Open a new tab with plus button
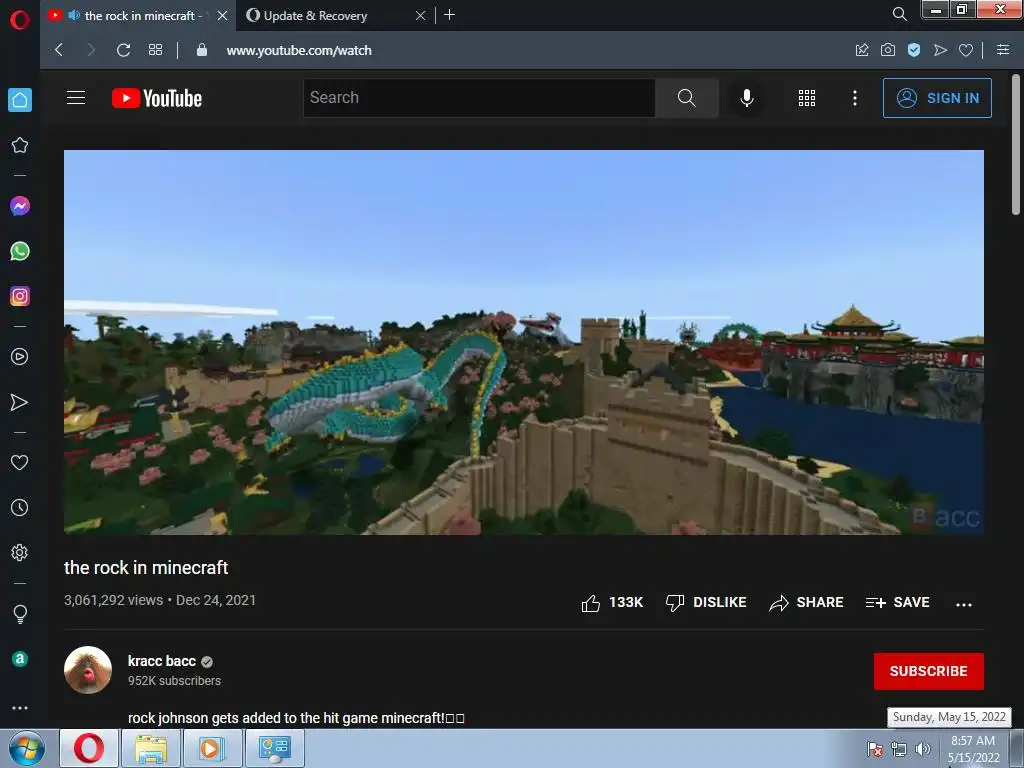 tap(449, 14)
